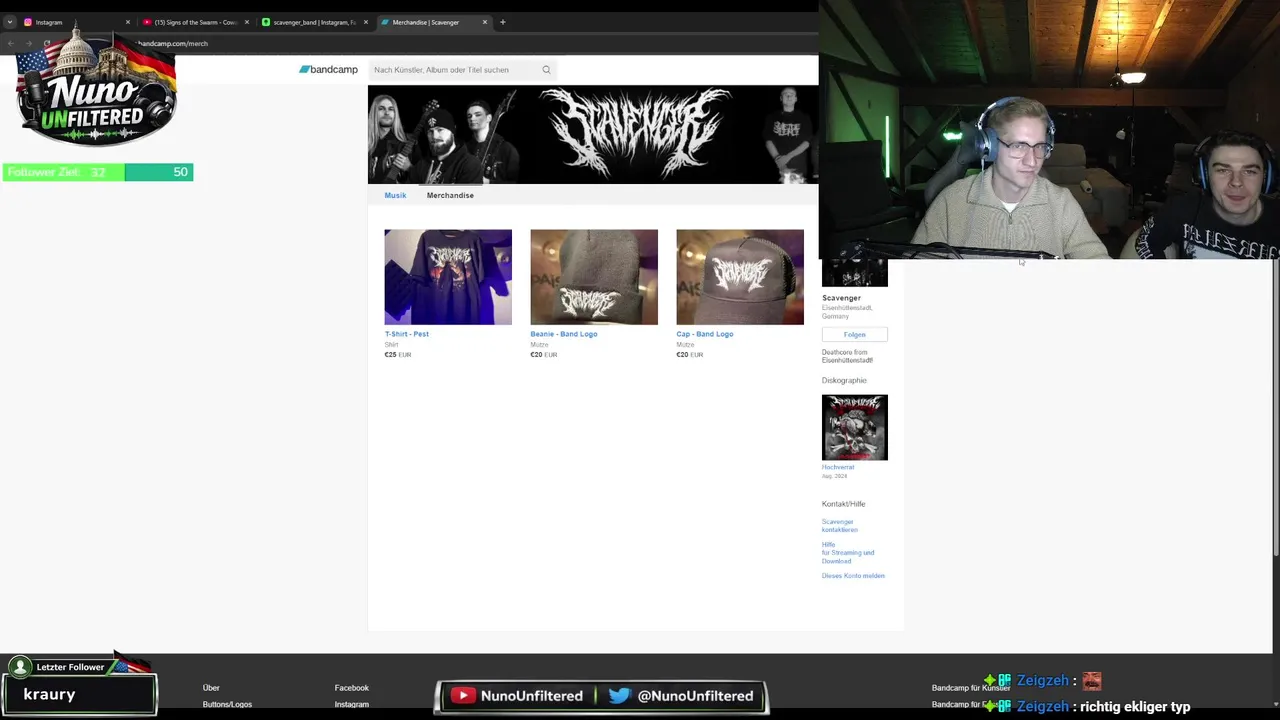Viewport: 1280px width, 720px height.
Task: Open the Hochverrat album title link
Action: point(838,467)
